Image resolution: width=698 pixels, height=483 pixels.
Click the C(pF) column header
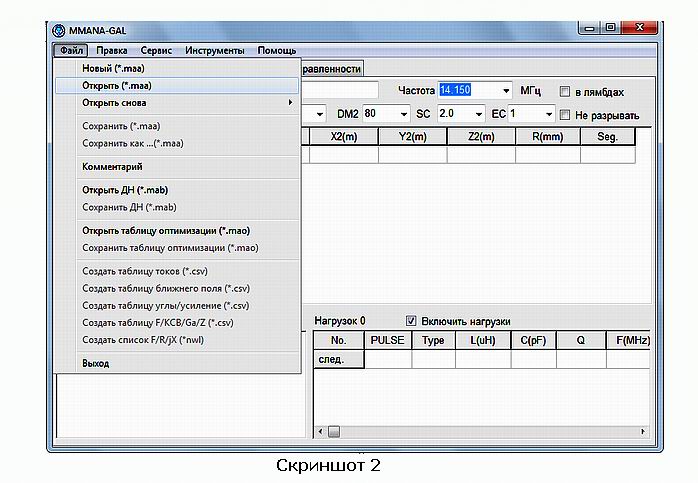point(533,341)
